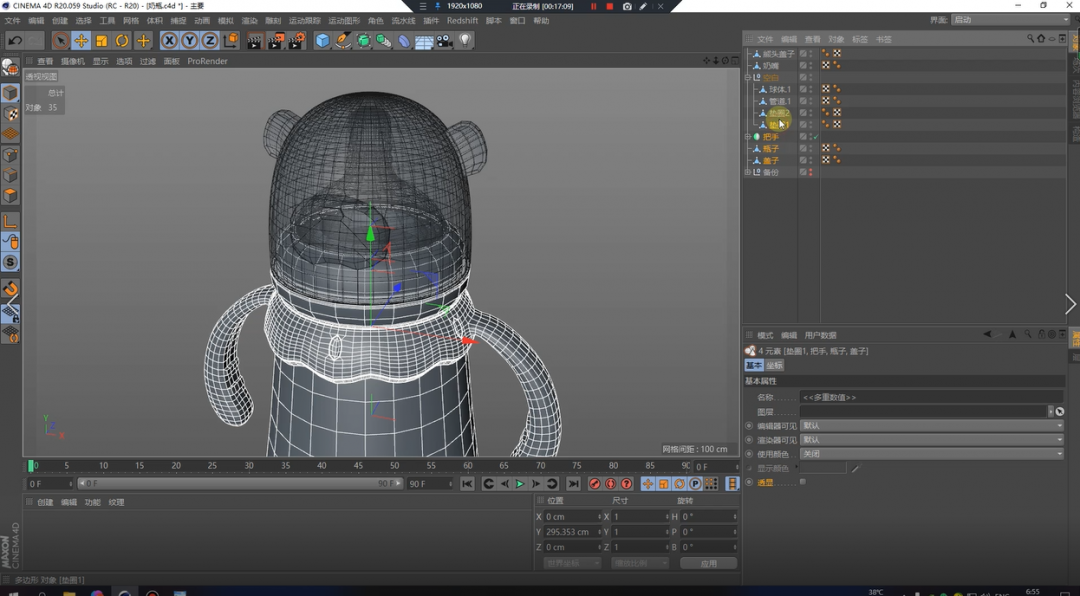
Task: Render to picture viewer clapperboard icon
Action: tap(275, 41)
